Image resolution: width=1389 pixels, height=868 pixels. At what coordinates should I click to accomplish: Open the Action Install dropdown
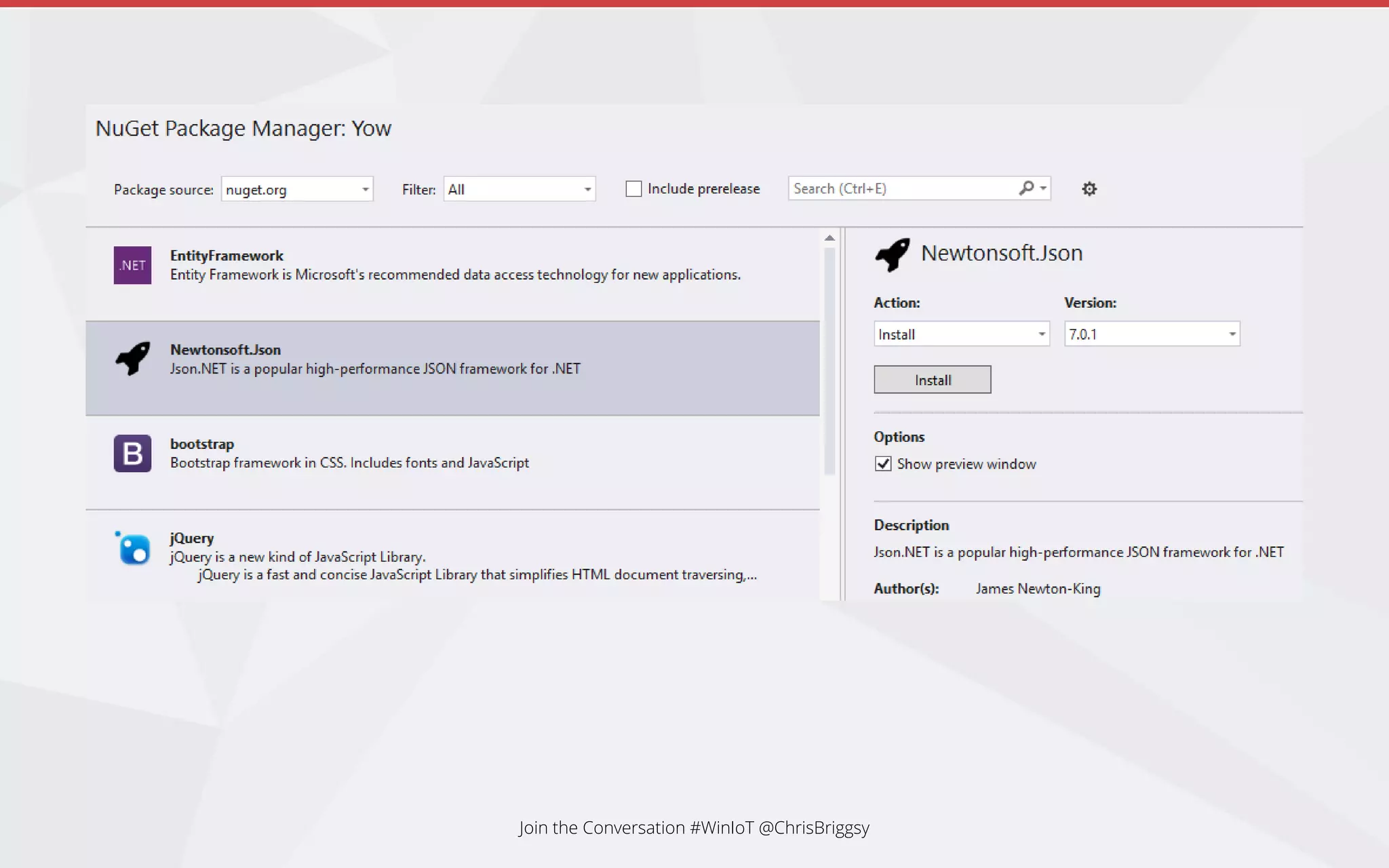coord(962,334)
